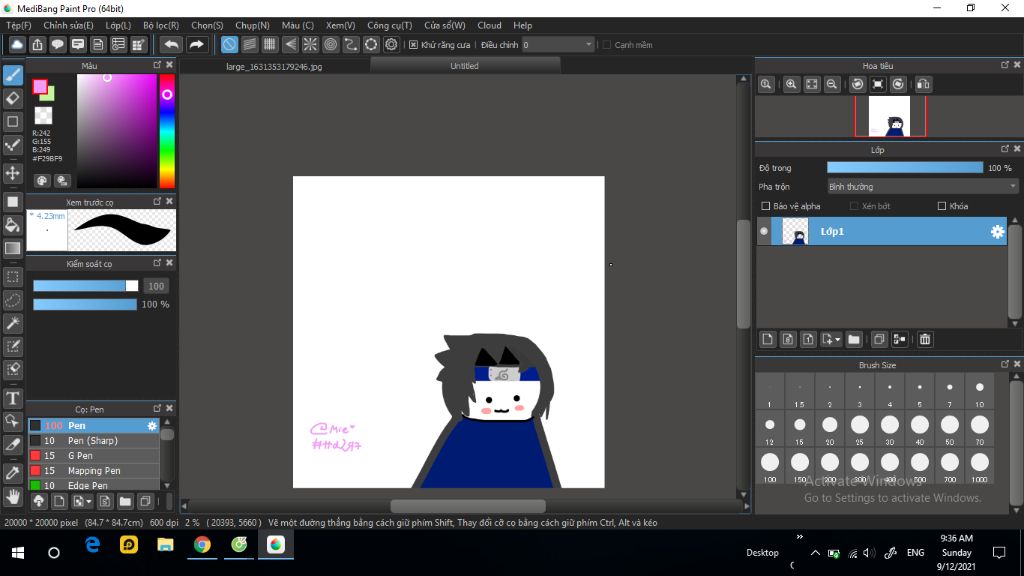Select the Magic Wand tool

pos(13,323)
